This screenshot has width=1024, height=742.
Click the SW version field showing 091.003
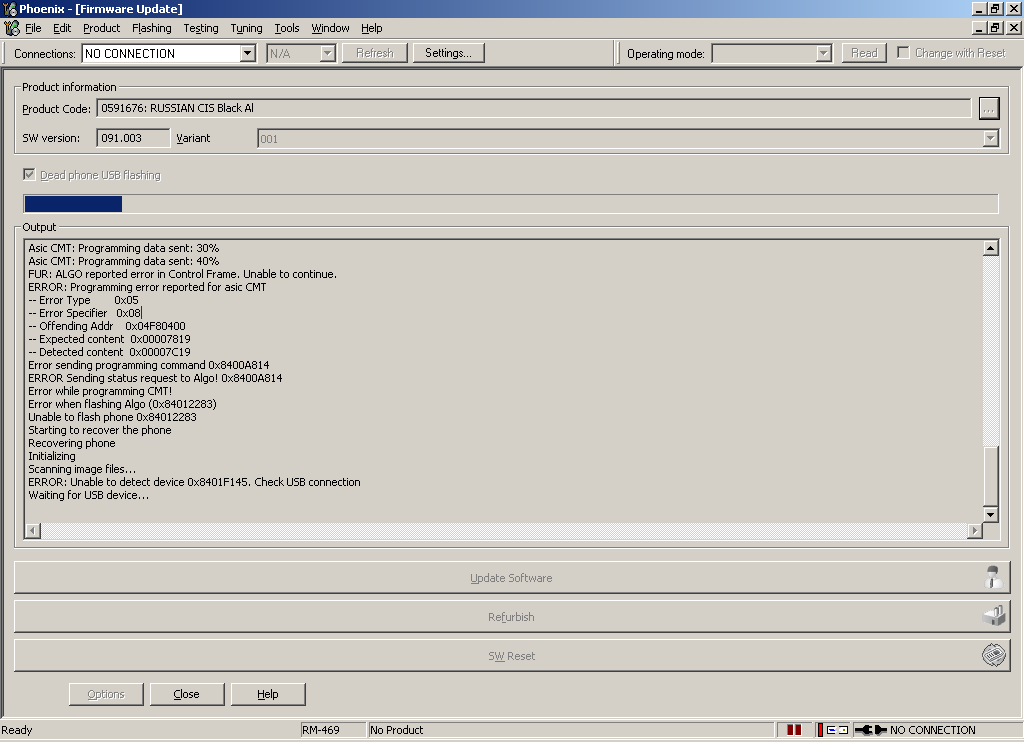click(x=133, y=138)
